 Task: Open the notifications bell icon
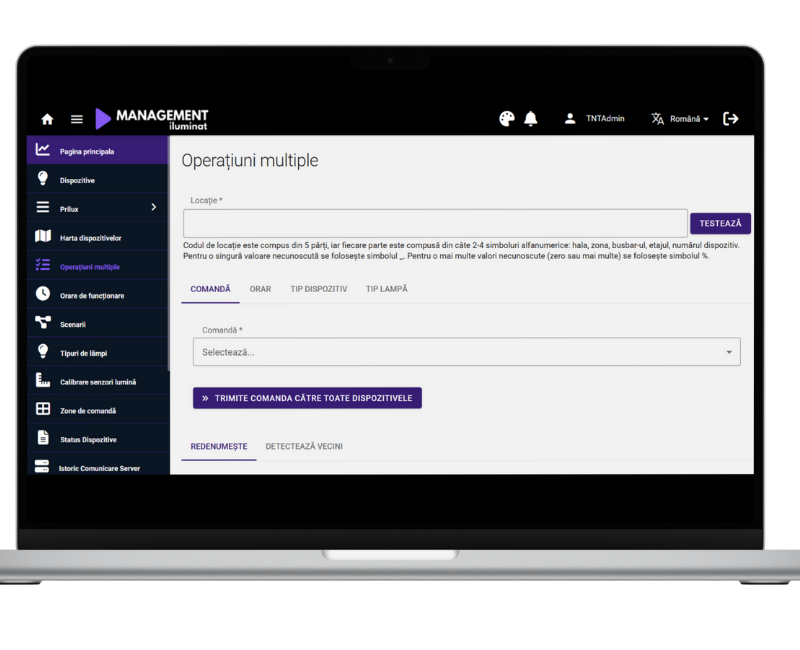coord(531,119)
